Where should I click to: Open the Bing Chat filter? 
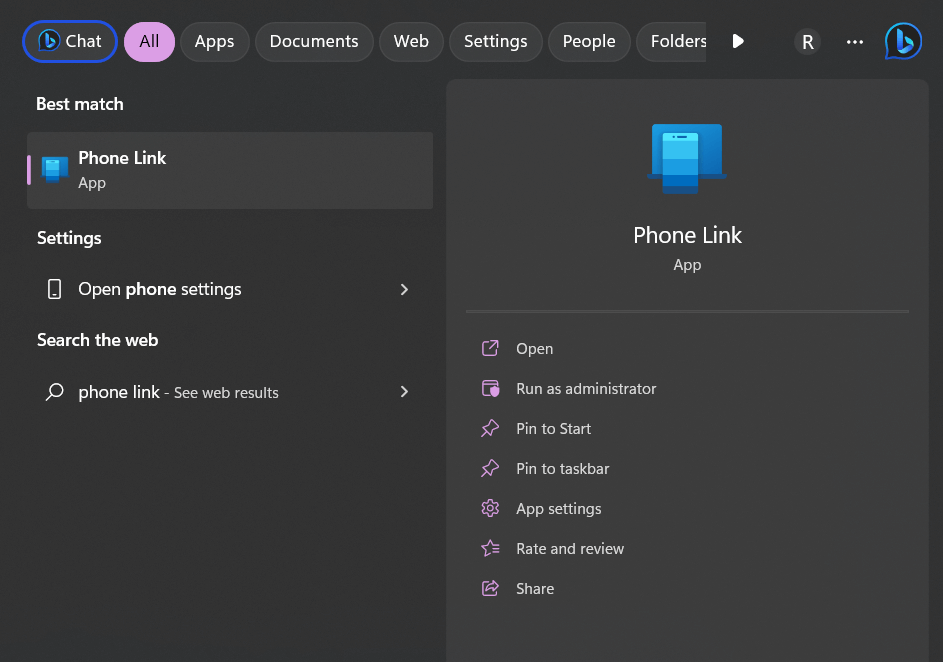pyautogui.click(x=70, y=41)
